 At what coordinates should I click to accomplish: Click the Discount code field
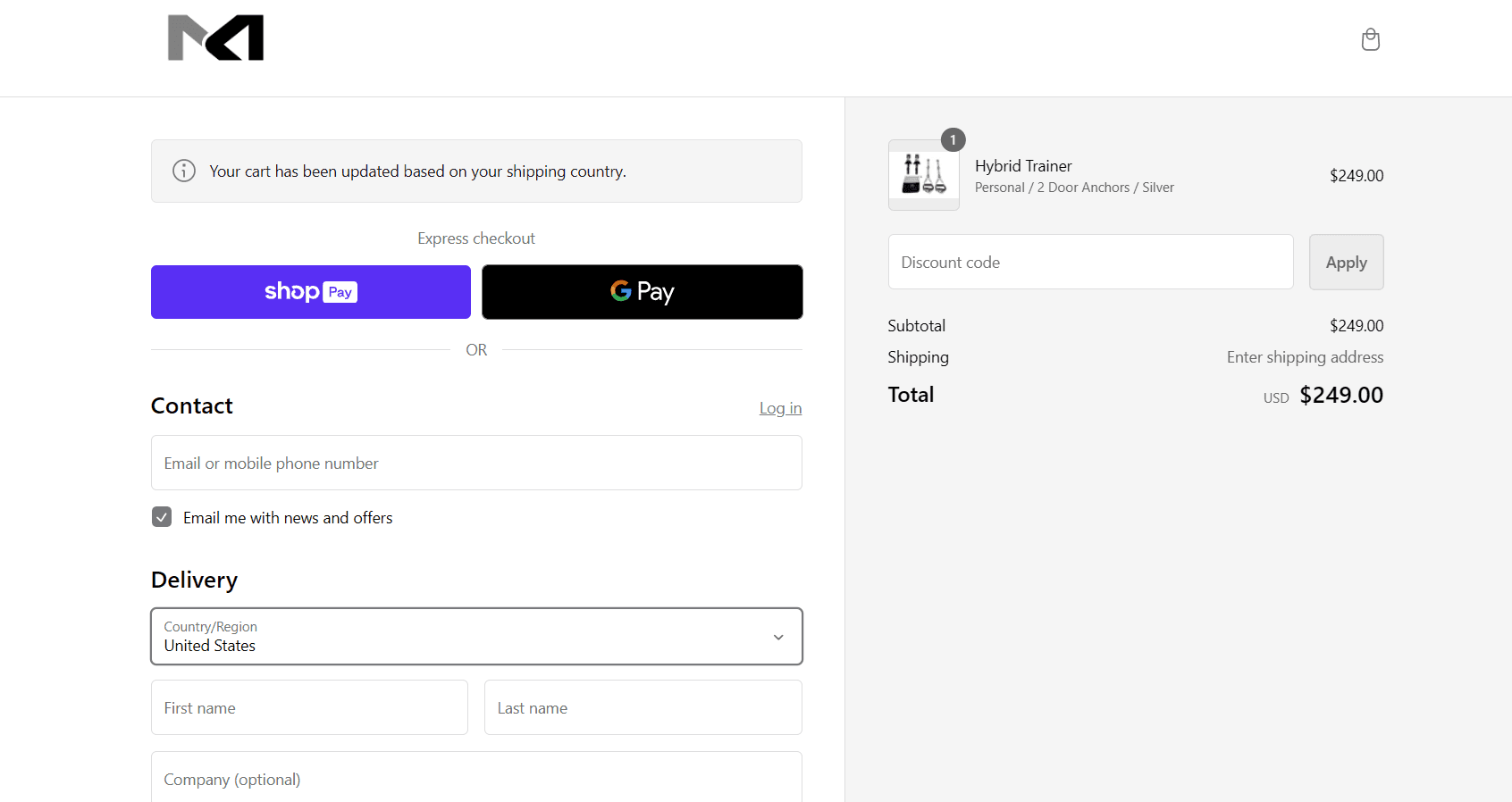(1090, 262)
